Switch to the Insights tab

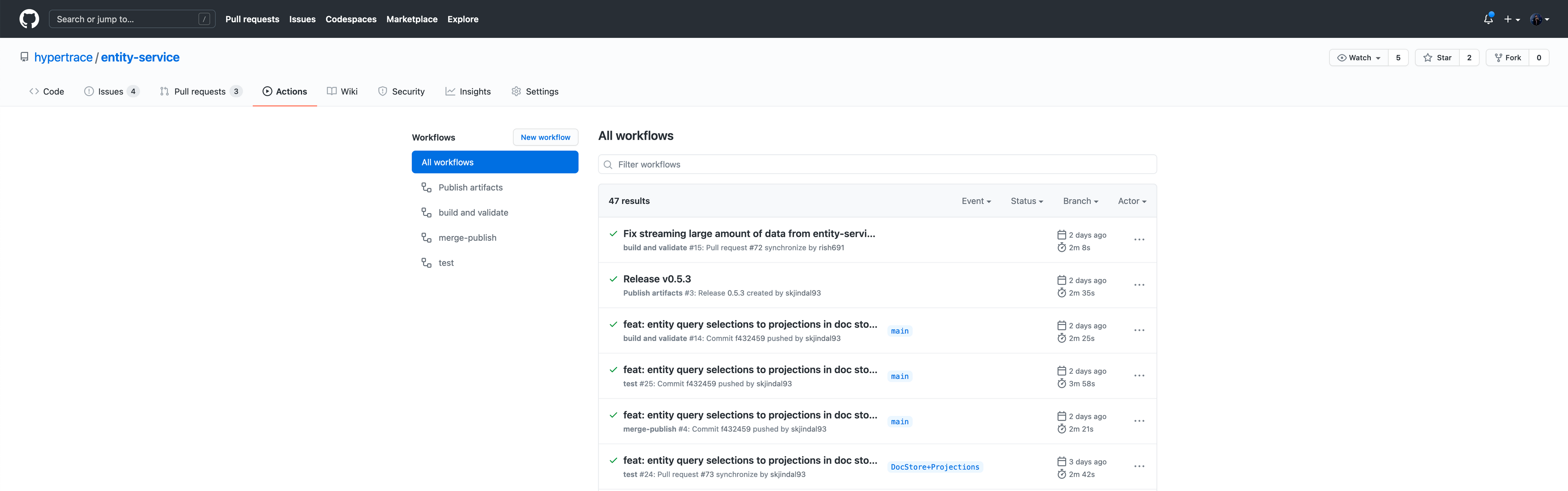point(468,91)
